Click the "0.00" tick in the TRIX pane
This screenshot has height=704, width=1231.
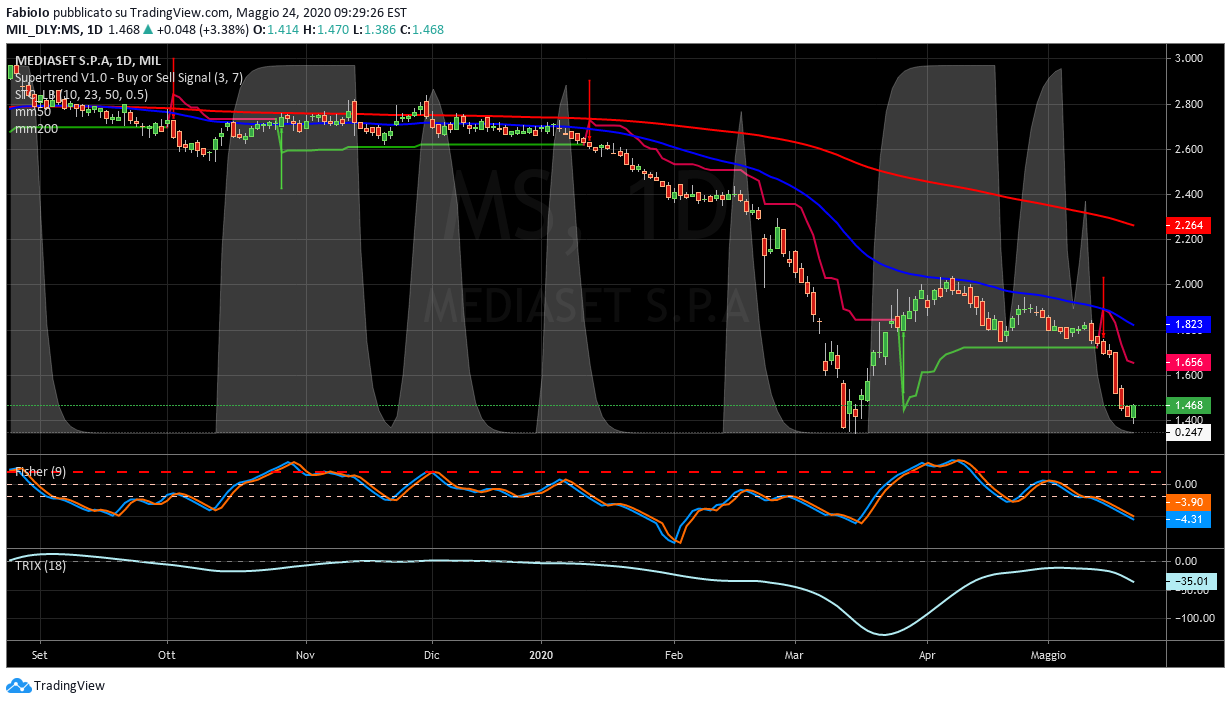pos(1186,561)
